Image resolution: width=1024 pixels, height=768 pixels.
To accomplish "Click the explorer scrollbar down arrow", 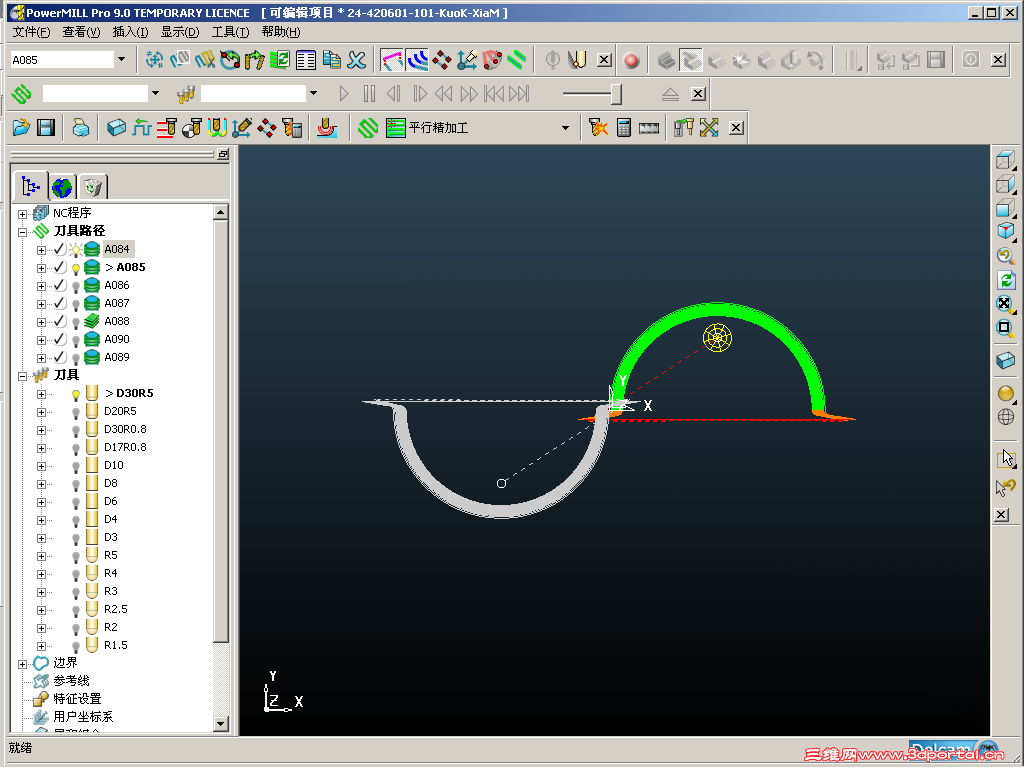I will point(221,723).
